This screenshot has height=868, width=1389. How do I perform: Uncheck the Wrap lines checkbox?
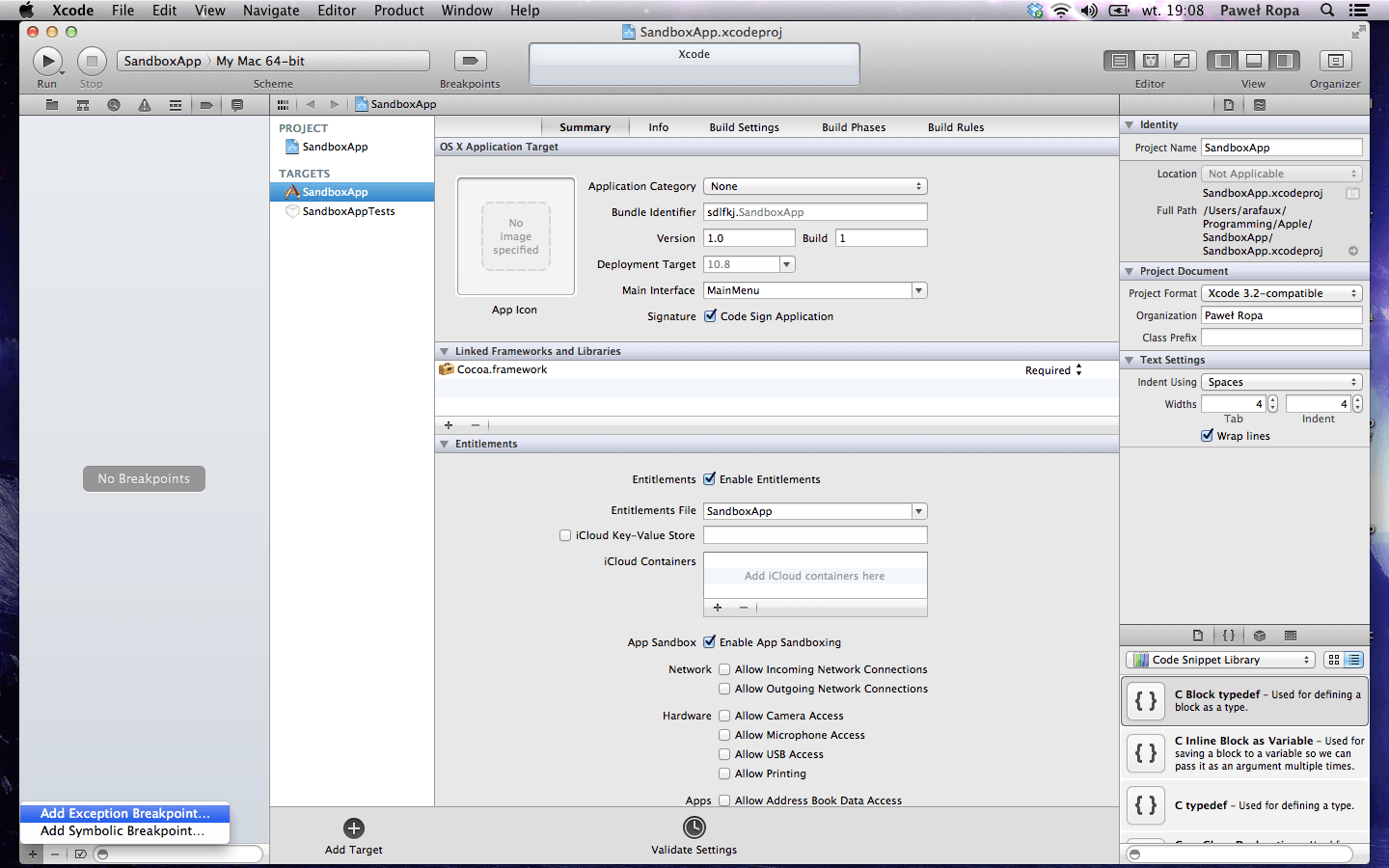(1207, 435)
